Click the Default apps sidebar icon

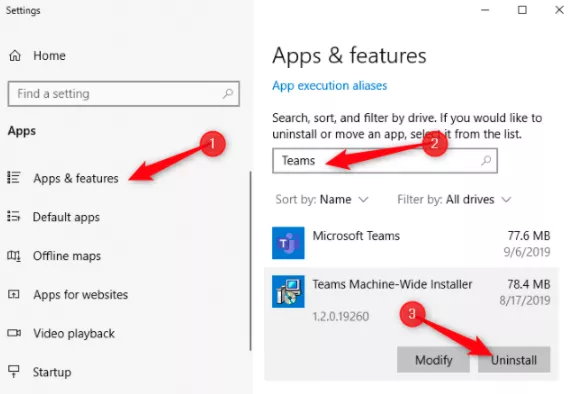pyautogui.click(x=14, y=216)
